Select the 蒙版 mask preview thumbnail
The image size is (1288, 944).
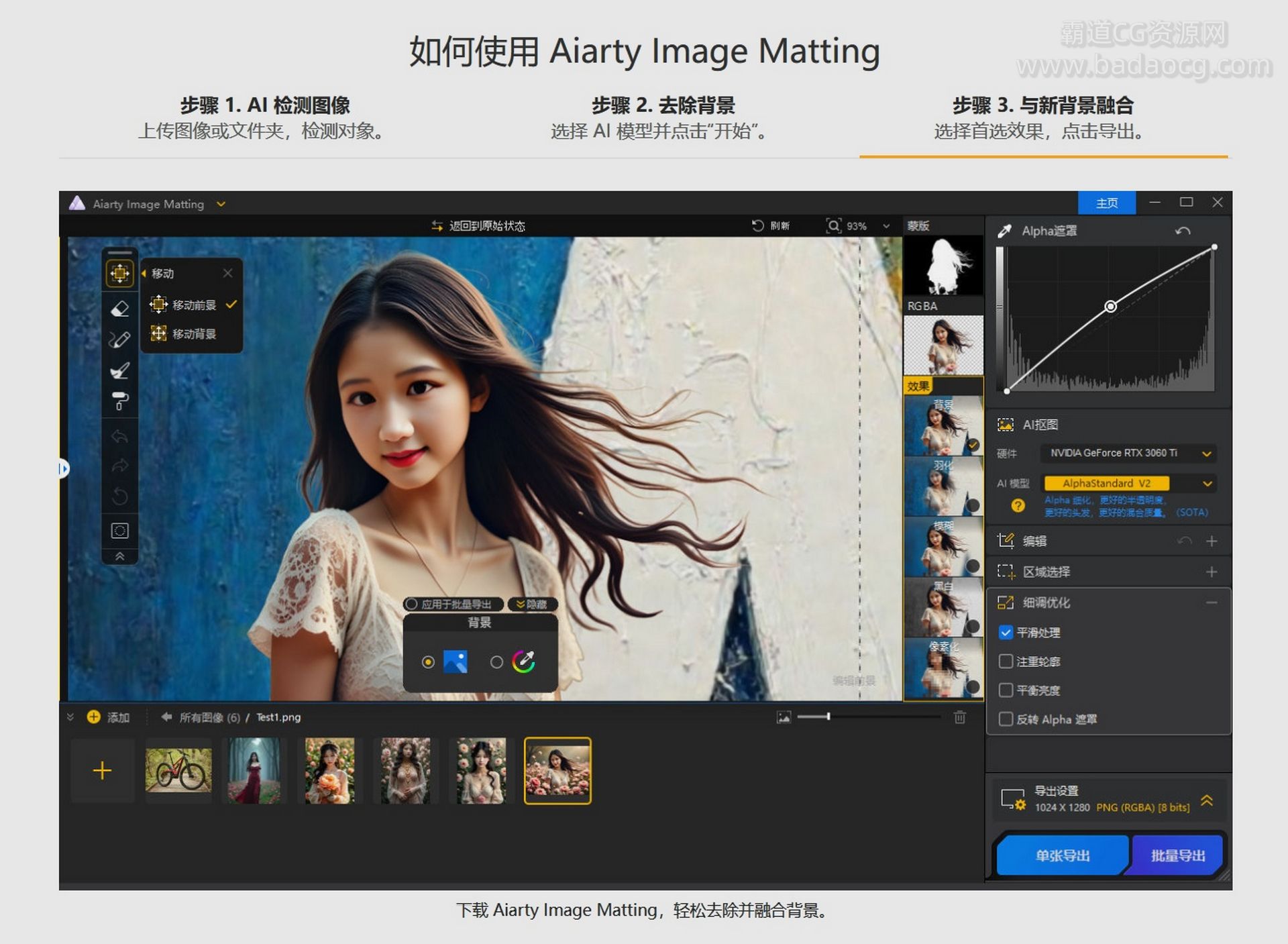pos(943,265)
